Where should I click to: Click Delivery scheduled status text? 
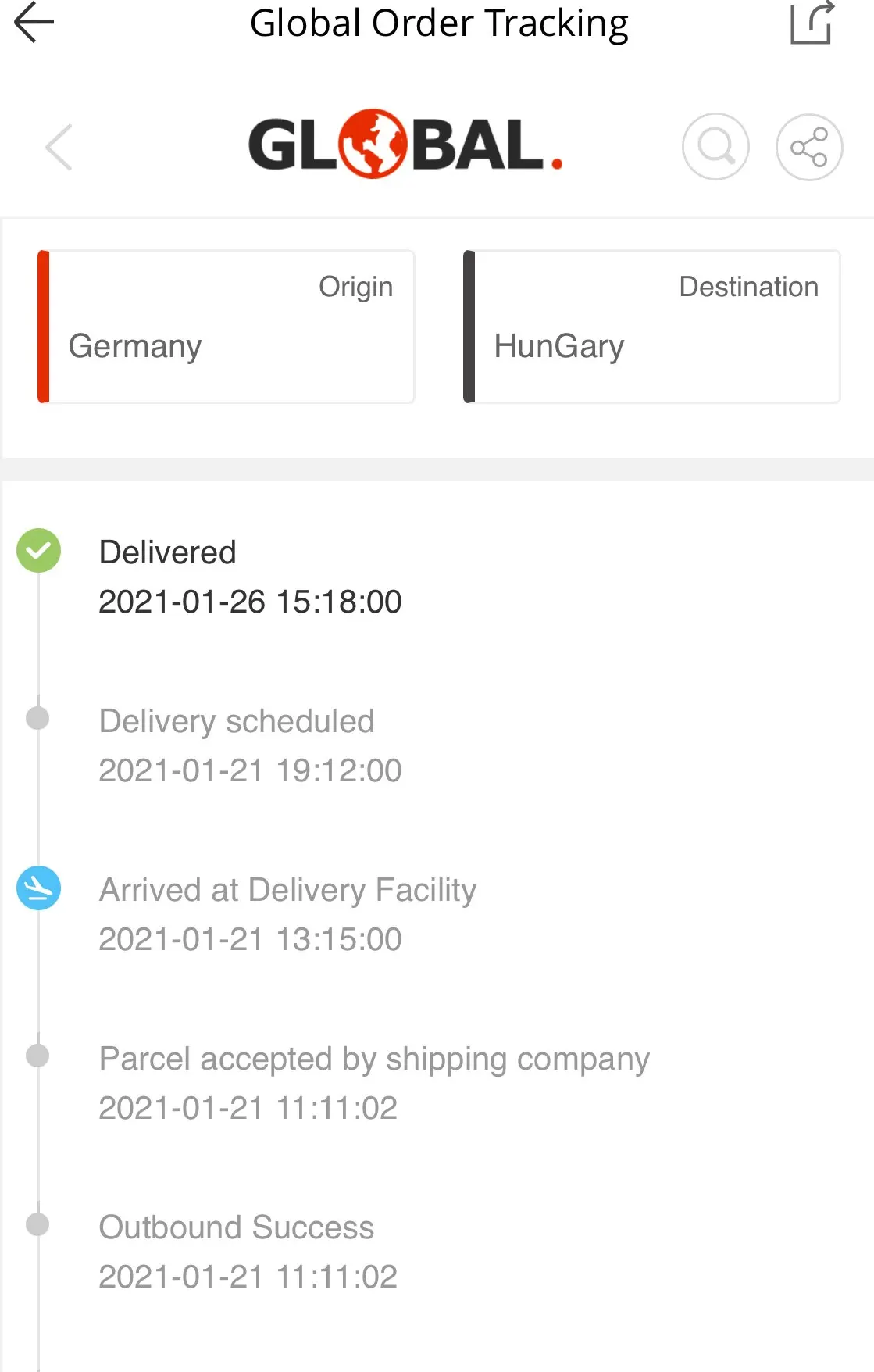[x=237, y=721]
